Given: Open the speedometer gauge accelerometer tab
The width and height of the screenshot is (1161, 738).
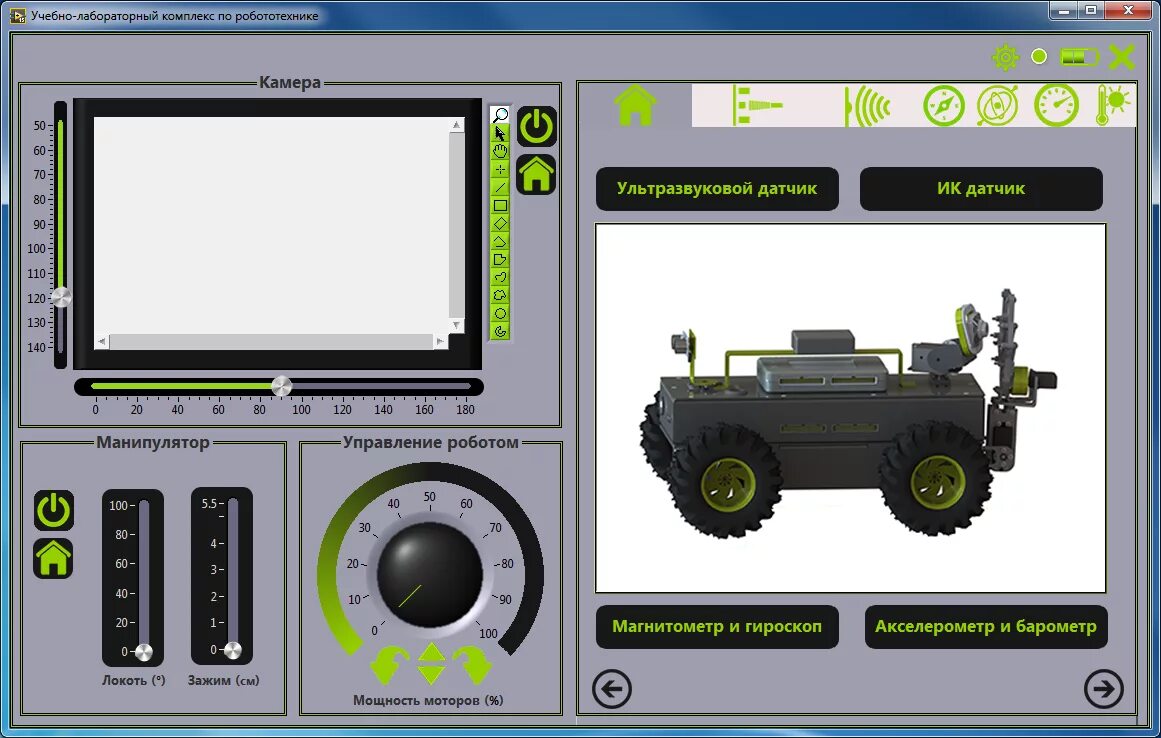Looking at the screenshot, I should tap(1056, 105).
